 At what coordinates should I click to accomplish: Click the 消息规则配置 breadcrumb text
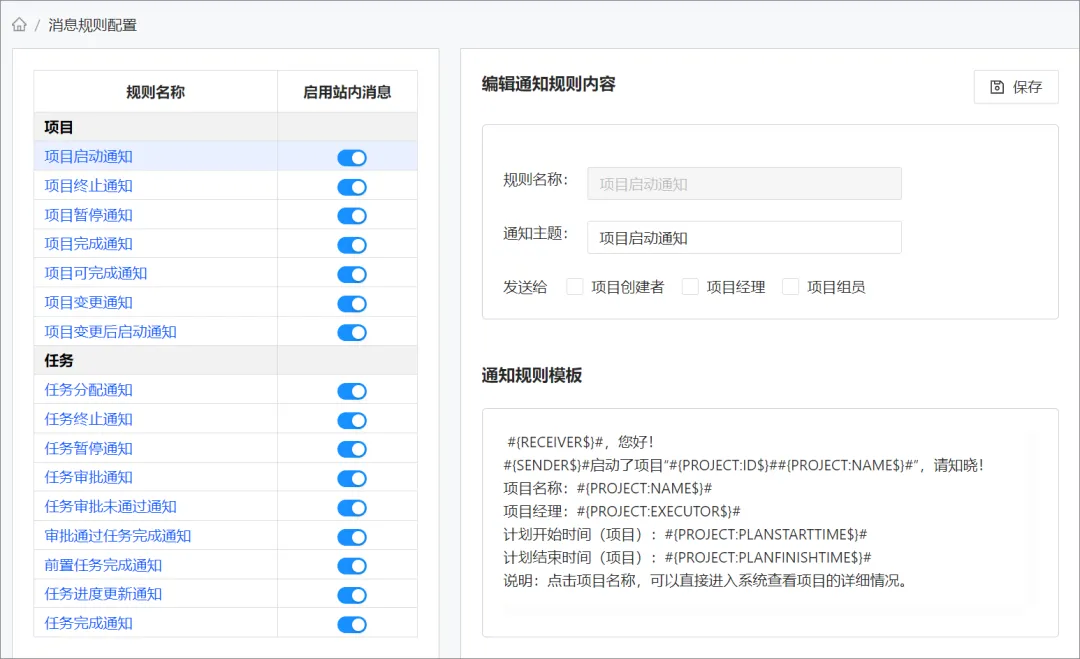click(x=92, y=25)
